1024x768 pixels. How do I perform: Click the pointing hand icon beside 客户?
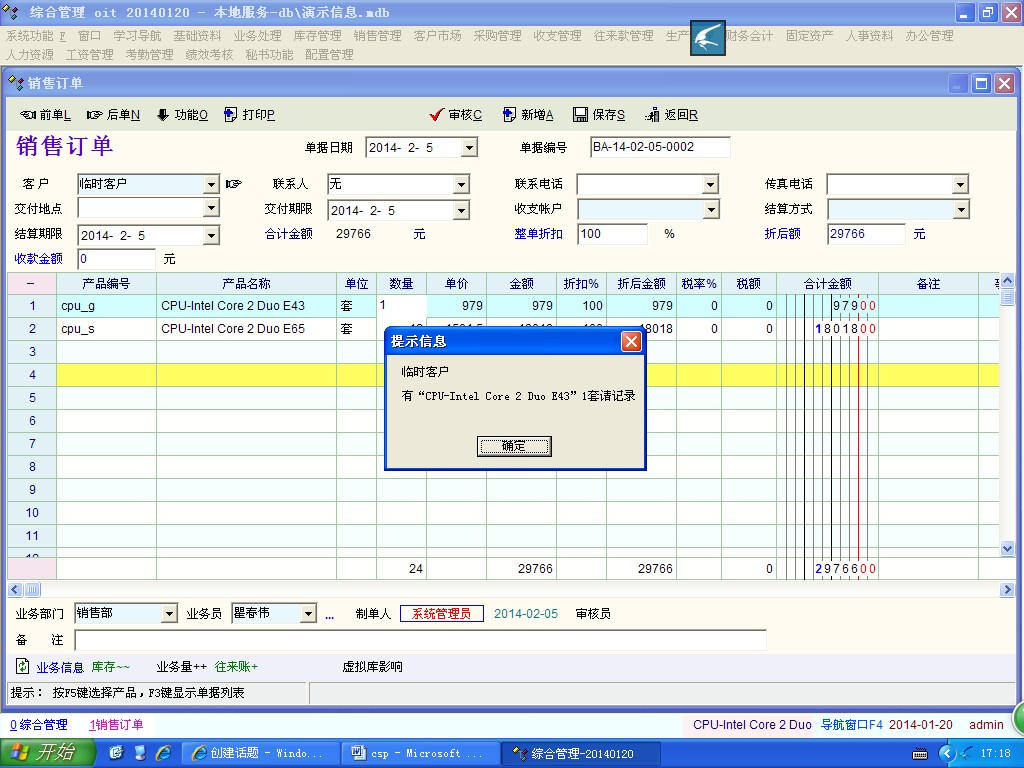click(x=233, y=184)
